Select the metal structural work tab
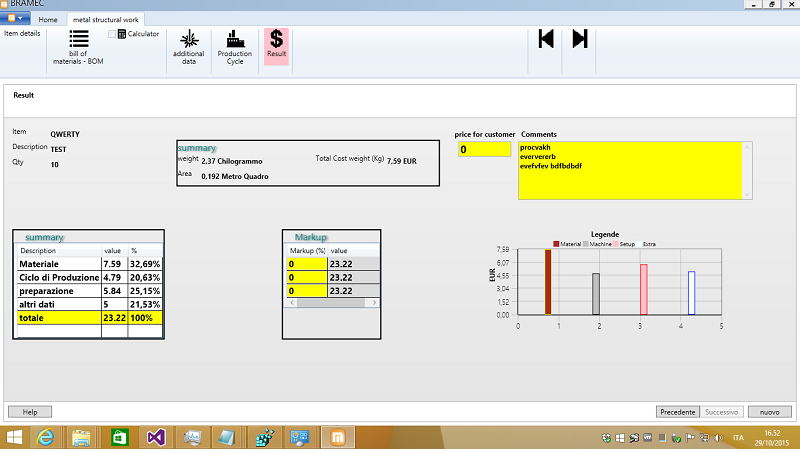The width and height of the screenshot is (800, 449). pos(106,19)
